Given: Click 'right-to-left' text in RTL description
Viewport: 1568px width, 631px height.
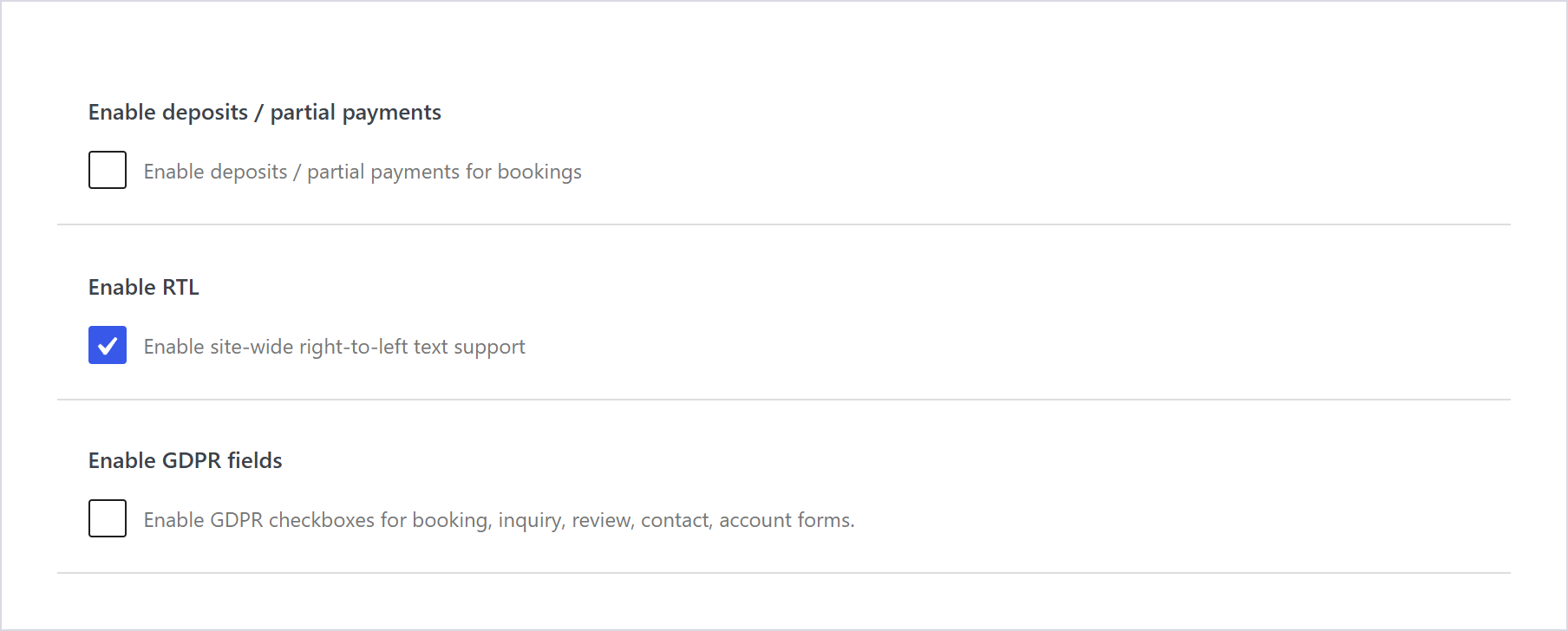Looking at the screenshot, I should (x=353, y=347).
